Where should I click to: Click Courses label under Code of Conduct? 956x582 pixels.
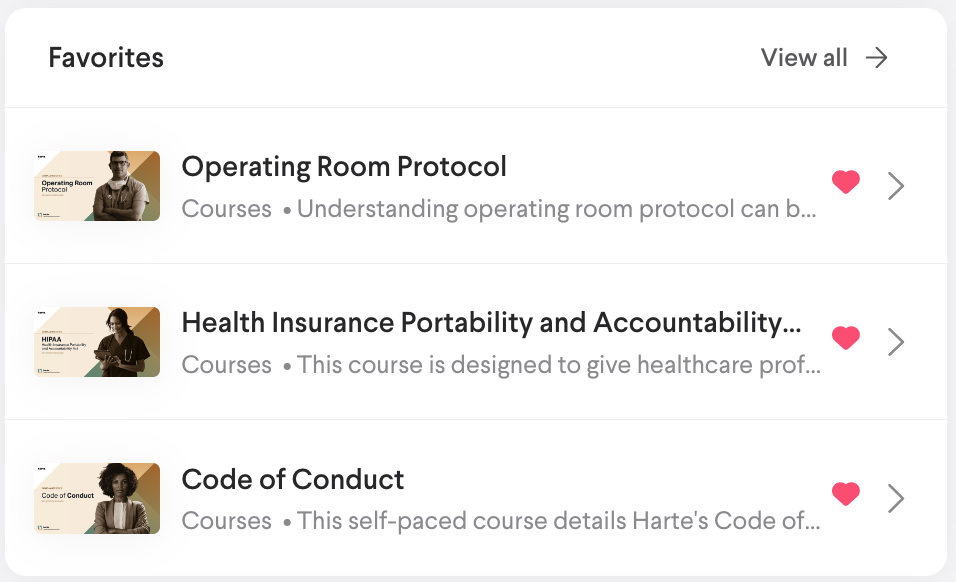pos(227,521)
